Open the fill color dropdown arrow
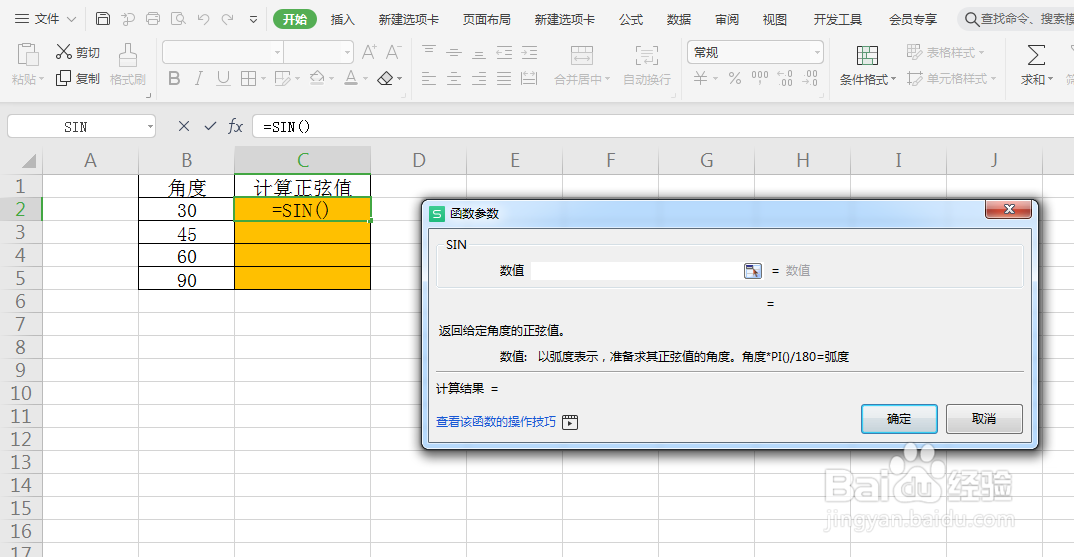The width and height of the screenshot is (1074, 557). pyautogui.click(x=332, y=79)
